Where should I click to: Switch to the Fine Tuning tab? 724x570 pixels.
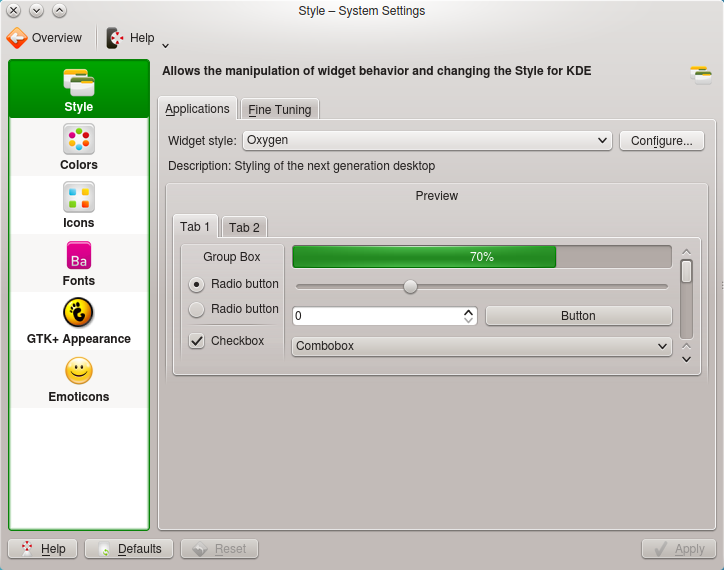point(279,109)
